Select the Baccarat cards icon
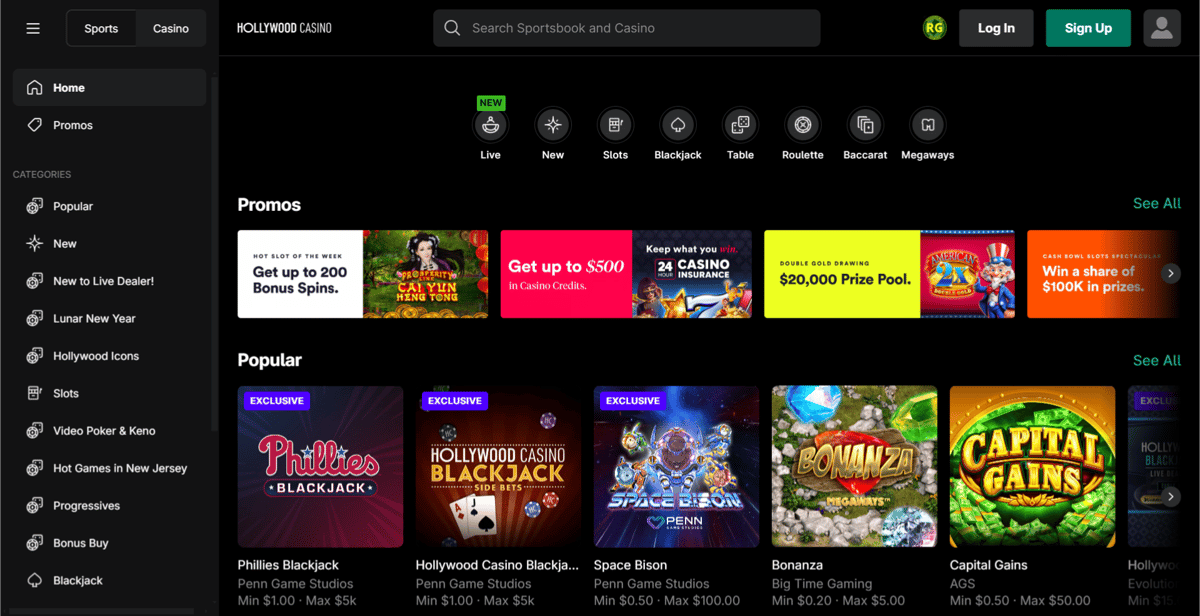 865,125
